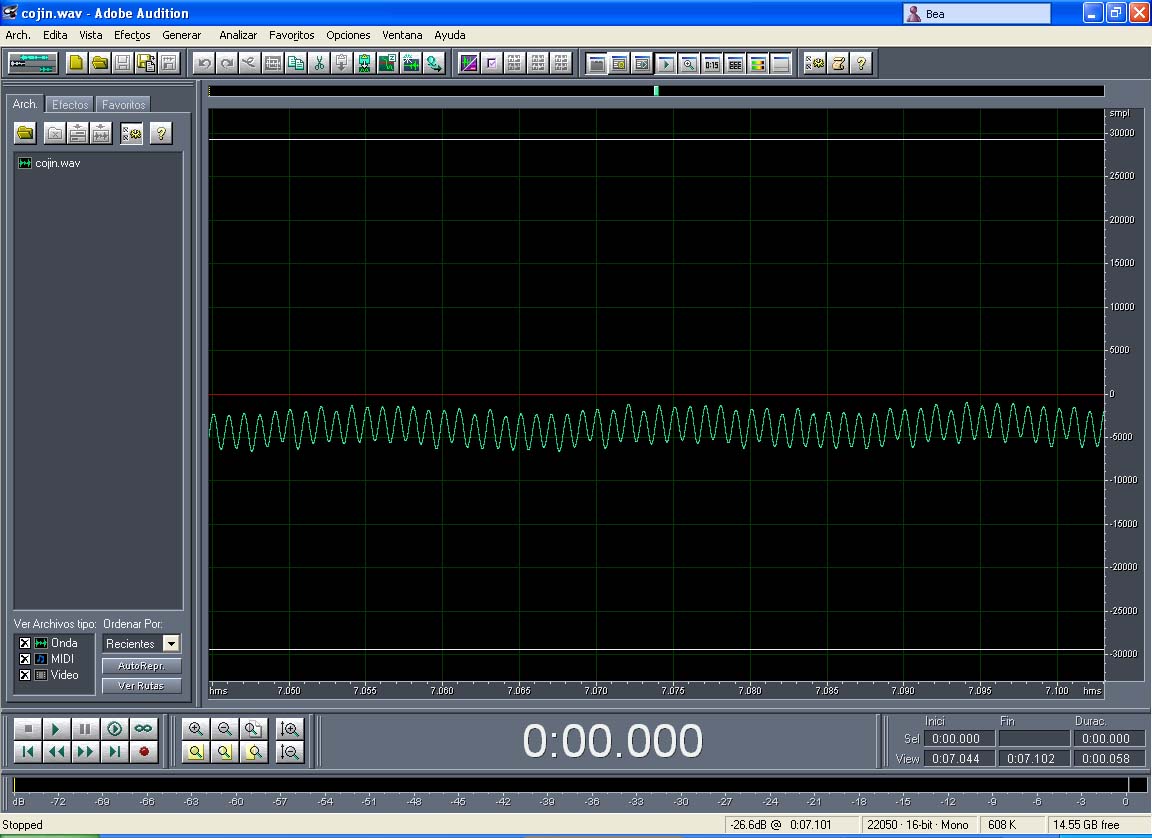Screen dimensions: 1152x838
Task: Click the advanced options gear icon in the Arch. panel
Action: pyautogui.click(x=132, y=133)
